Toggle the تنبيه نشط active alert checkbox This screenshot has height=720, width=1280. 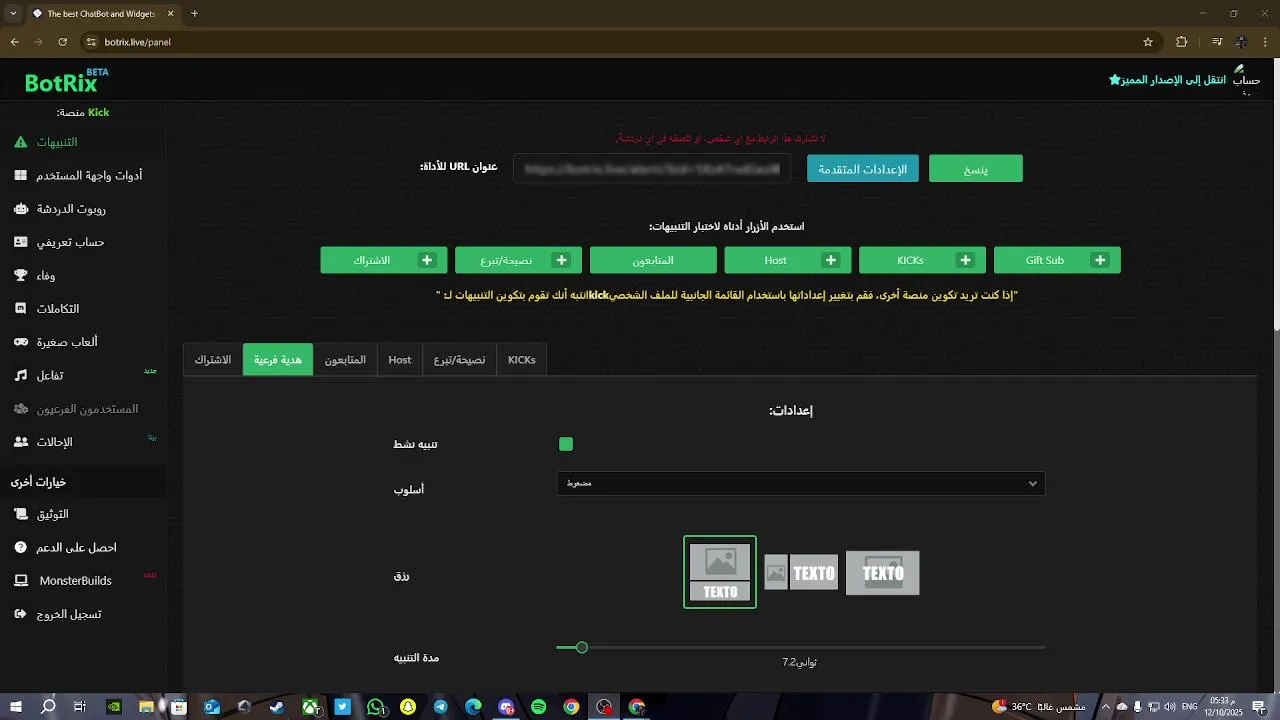pos(566,444)
